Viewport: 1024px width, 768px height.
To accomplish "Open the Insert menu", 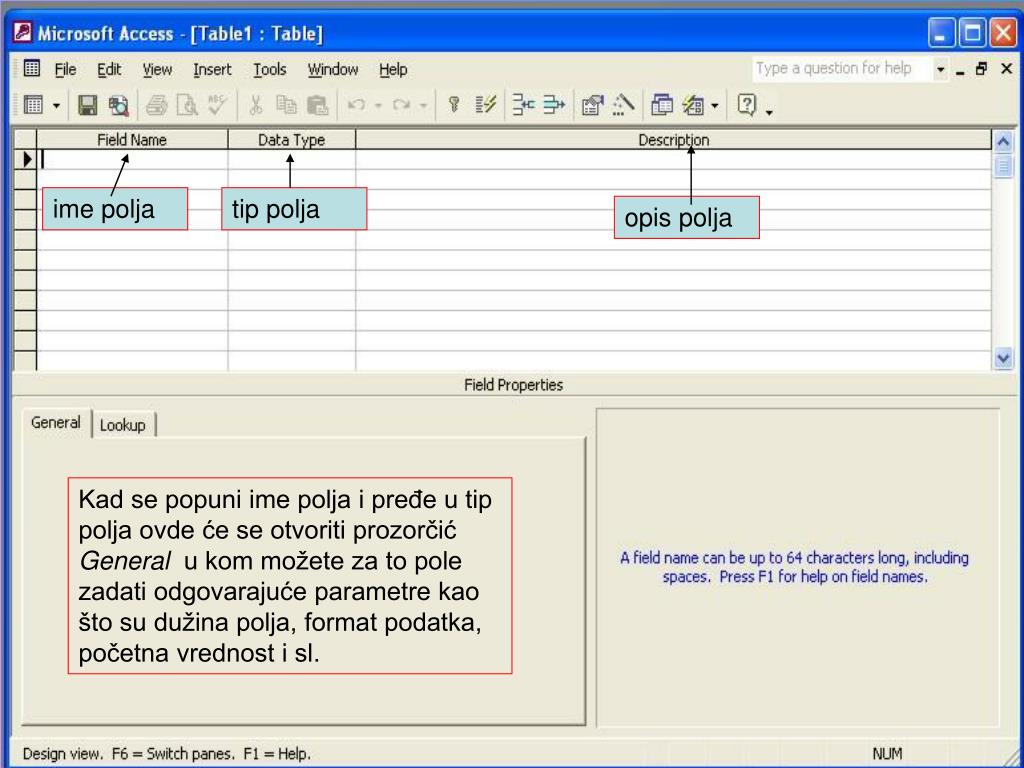I will click(x=212, y=69).
